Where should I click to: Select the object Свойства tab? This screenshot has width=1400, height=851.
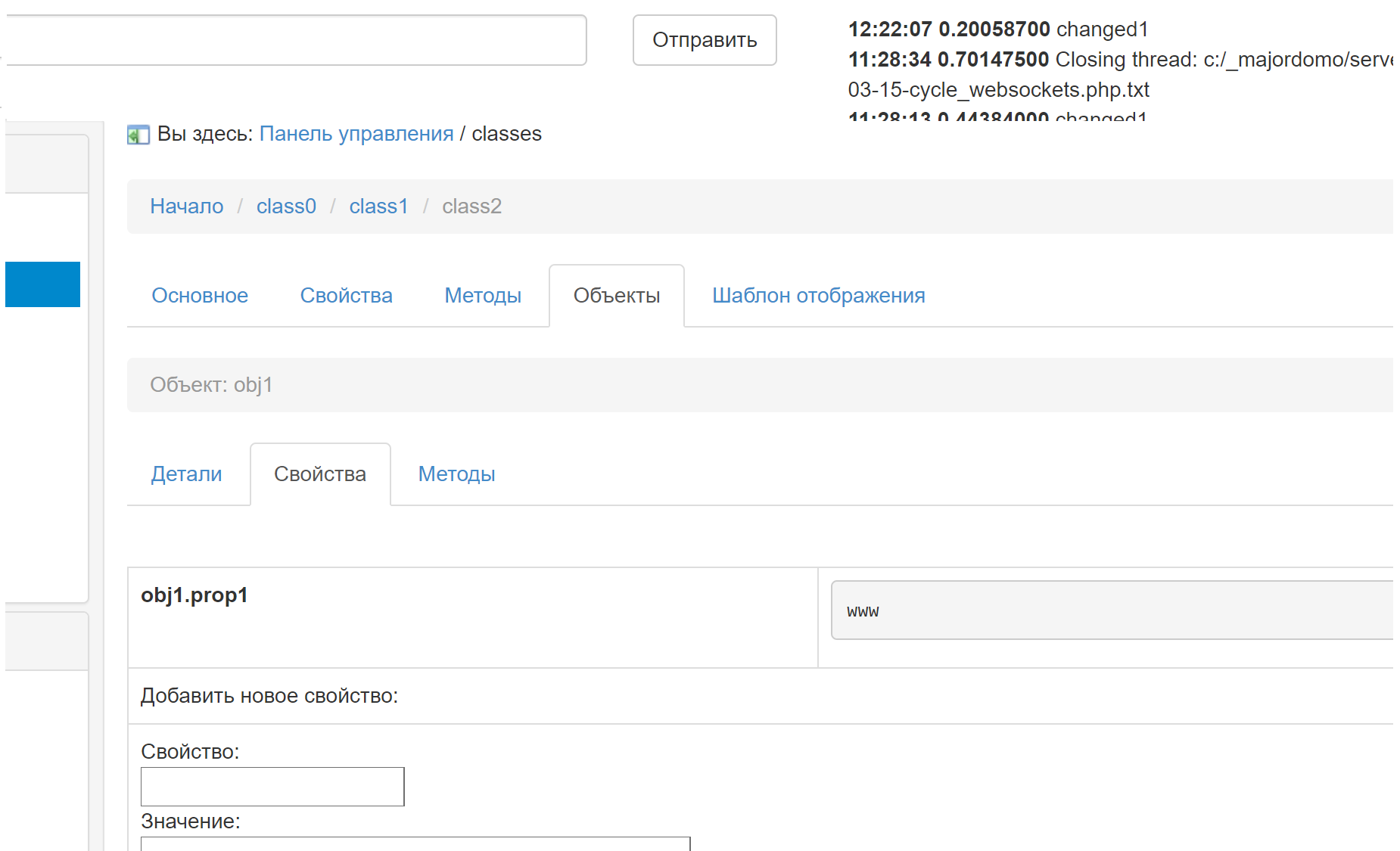point(320,474)
